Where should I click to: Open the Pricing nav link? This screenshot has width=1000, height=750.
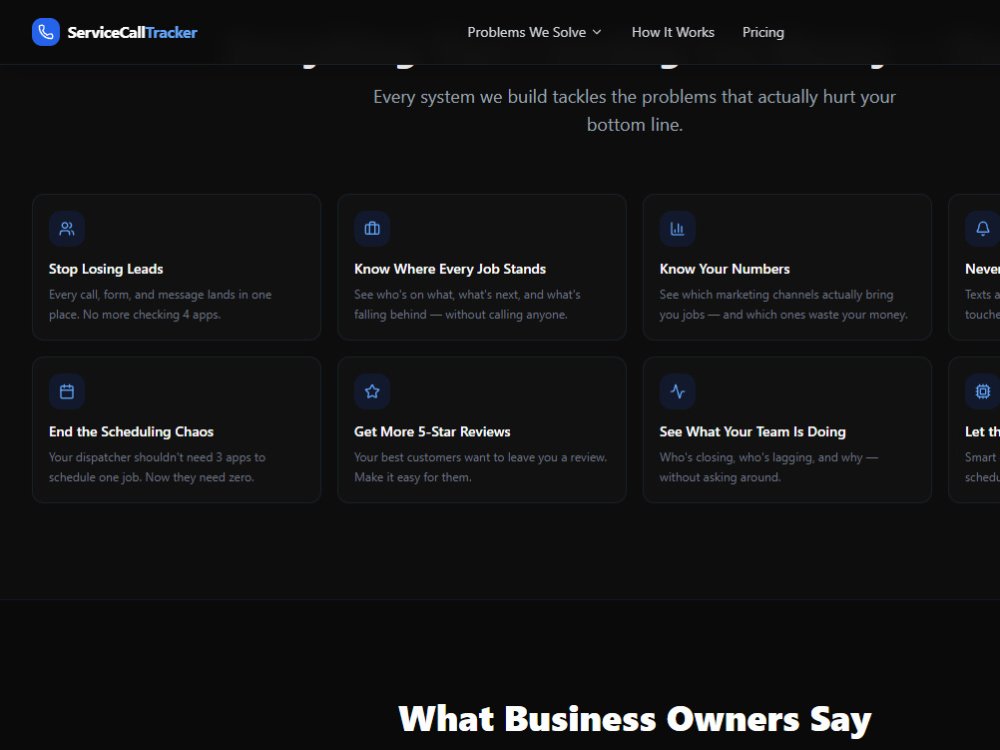pyautogui.click(x=763, y=33)
